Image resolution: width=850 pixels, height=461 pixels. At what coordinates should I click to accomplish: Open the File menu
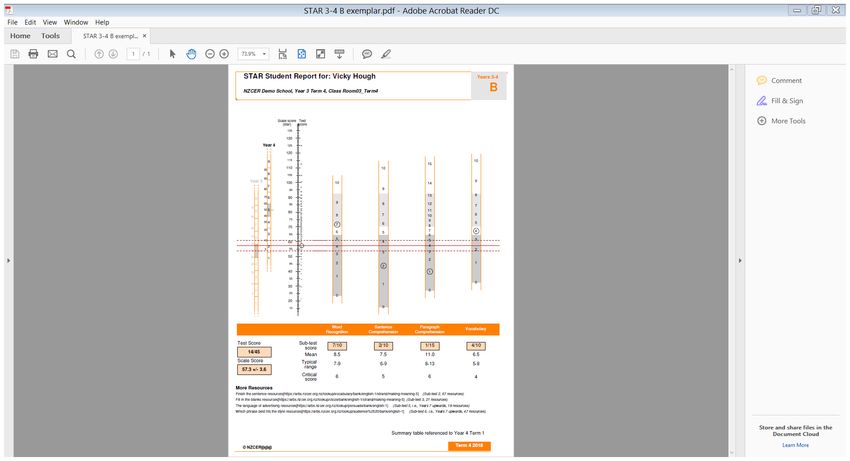point(12,22)
